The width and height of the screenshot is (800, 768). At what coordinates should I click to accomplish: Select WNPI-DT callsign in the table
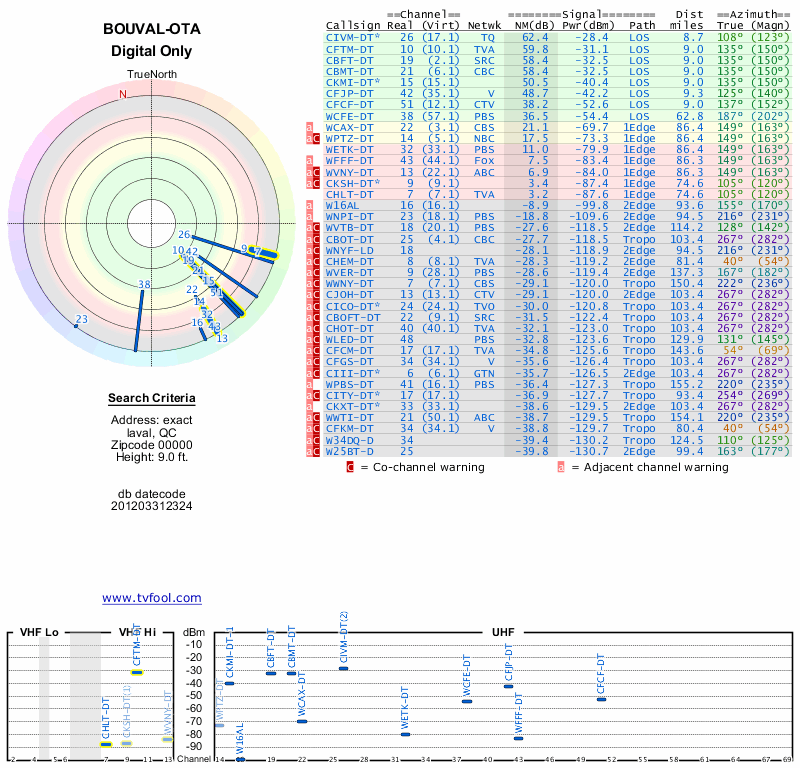[350, 217]
